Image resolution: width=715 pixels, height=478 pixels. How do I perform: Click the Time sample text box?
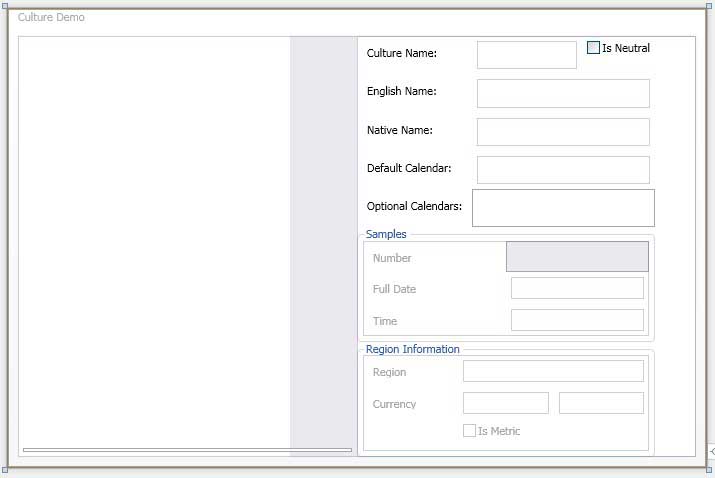click(577, 320)
